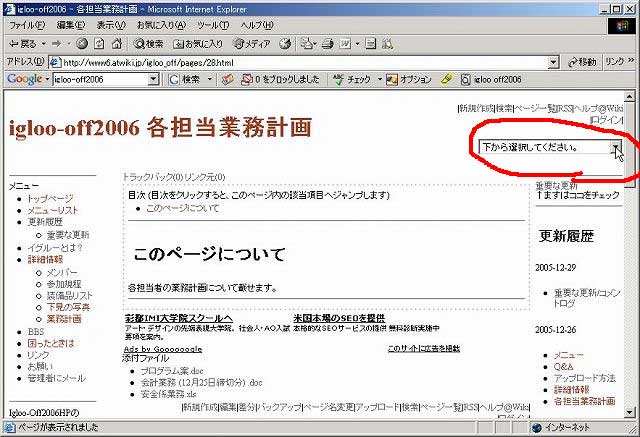Open the history icon in the toolbar
The height and width of the screenshot is (437, 640).
tap(285, 44)
